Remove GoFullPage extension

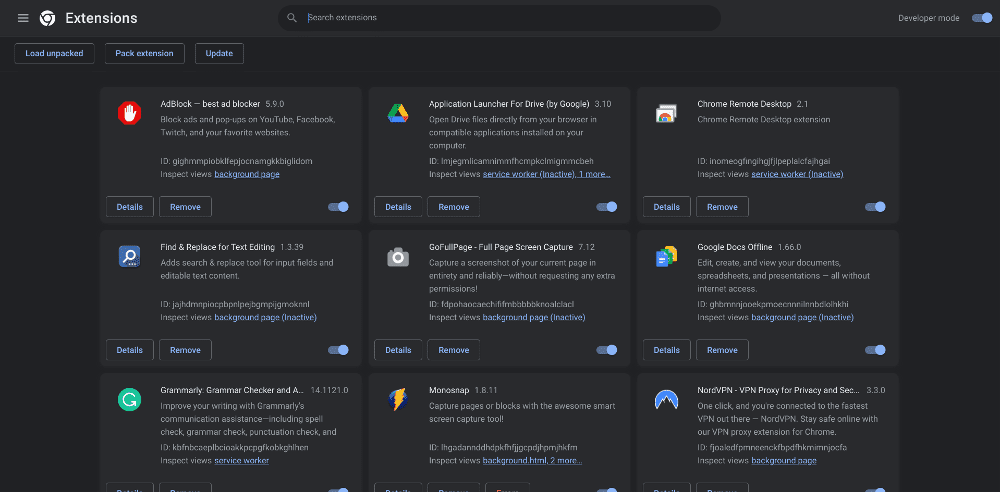(453, 350)
